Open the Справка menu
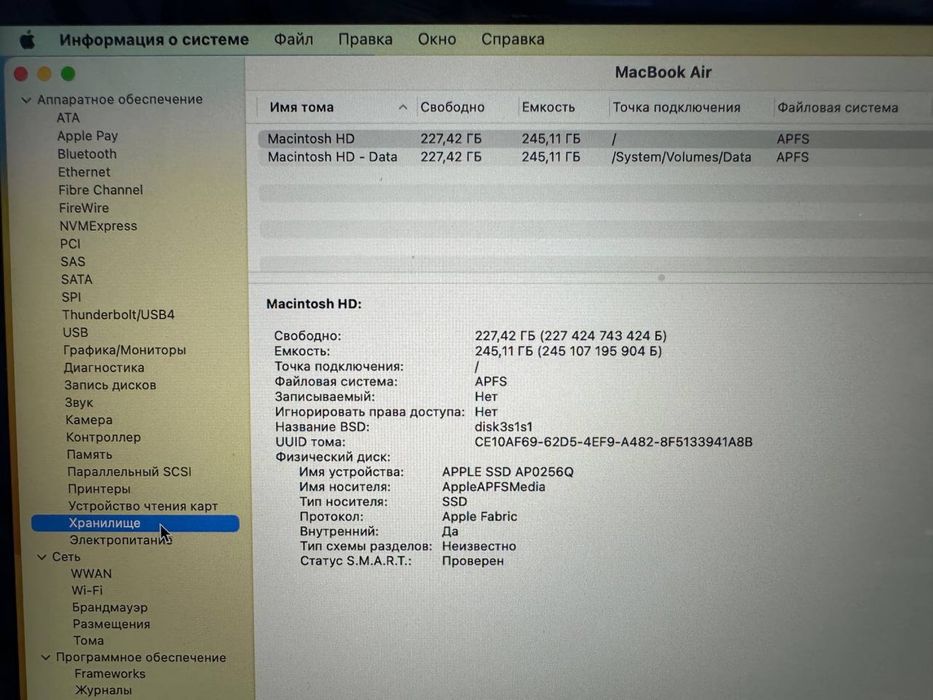933x700 pixels. tap(513, 39)
